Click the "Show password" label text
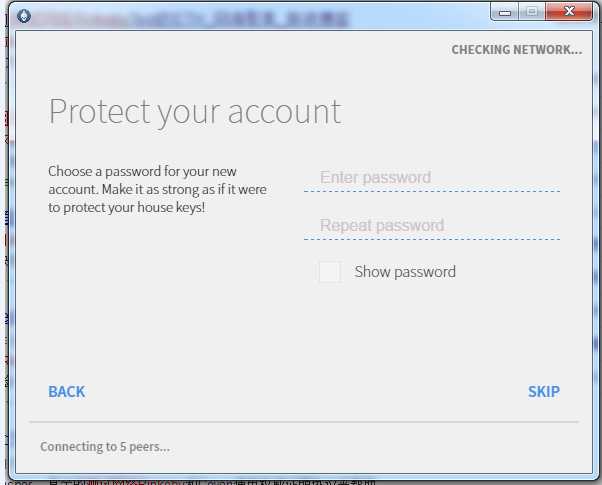 (x=405, y=272)
